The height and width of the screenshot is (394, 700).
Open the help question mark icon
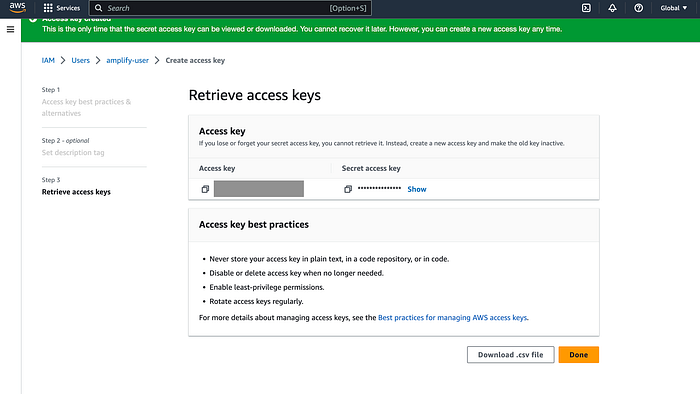(x=638, y=8)
